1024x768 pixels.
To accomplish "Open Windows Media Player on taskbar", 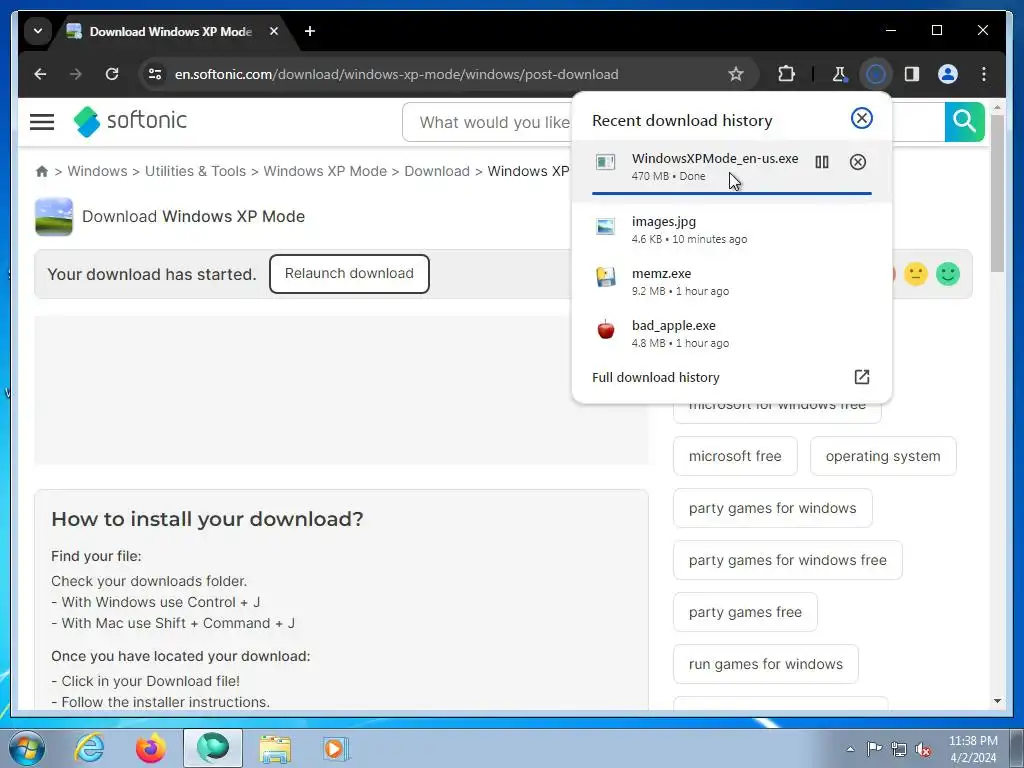I will coord(336,748).
